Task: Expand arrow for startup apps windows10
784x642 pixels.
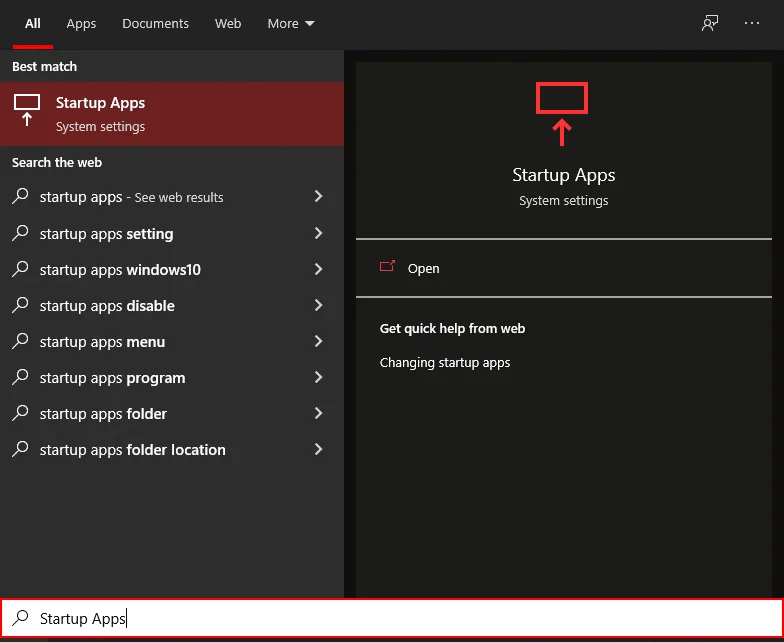Action: point(318,269)
